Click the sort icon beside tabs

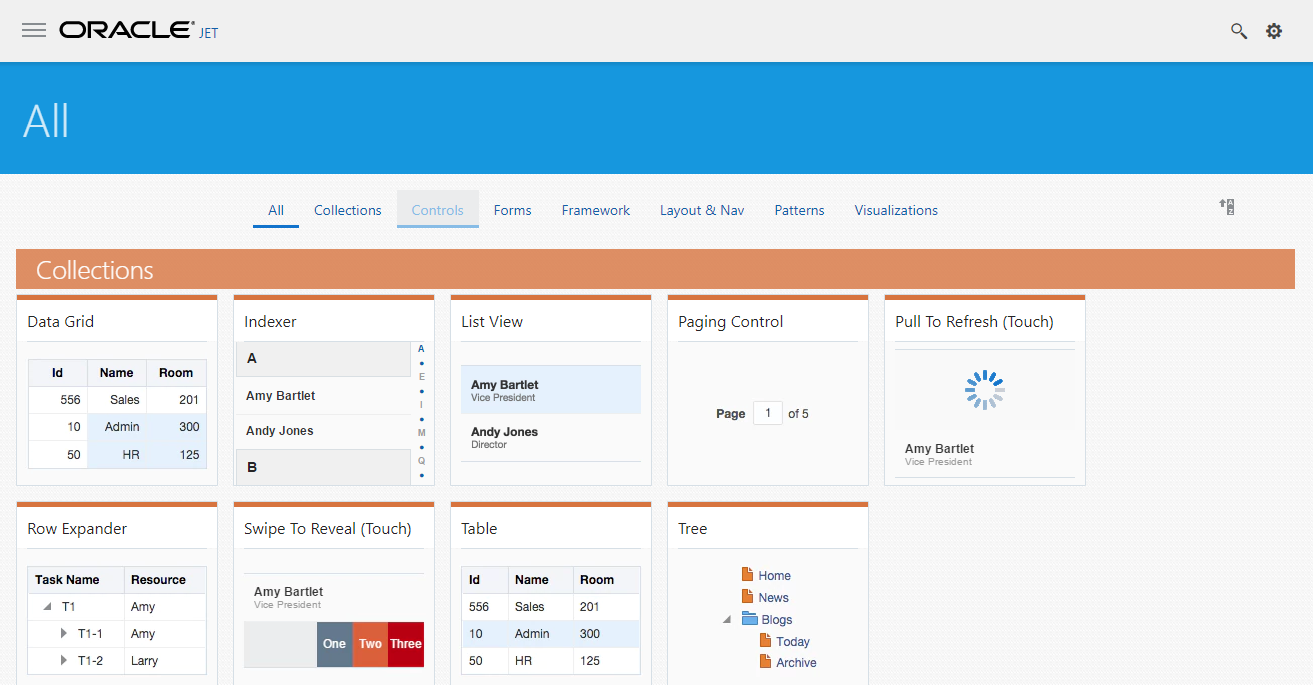pyautogui.click(x=1226, y=207)
